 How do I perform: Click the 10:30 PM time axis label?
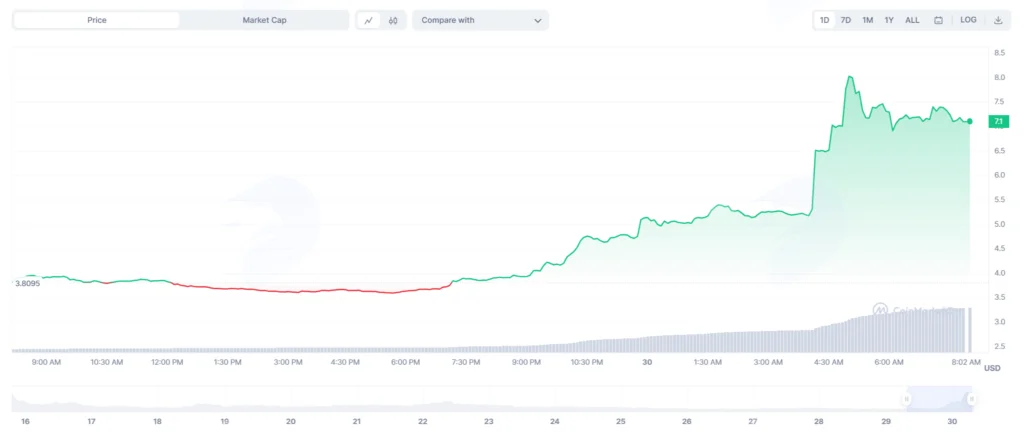586,362
